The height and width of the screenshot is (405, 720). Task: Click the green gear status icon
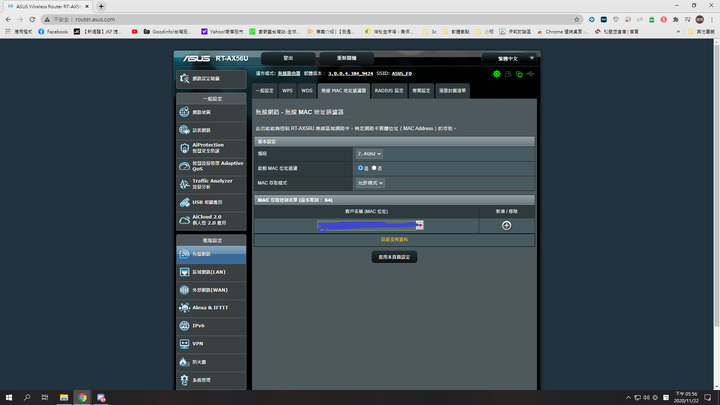point(496,74)
